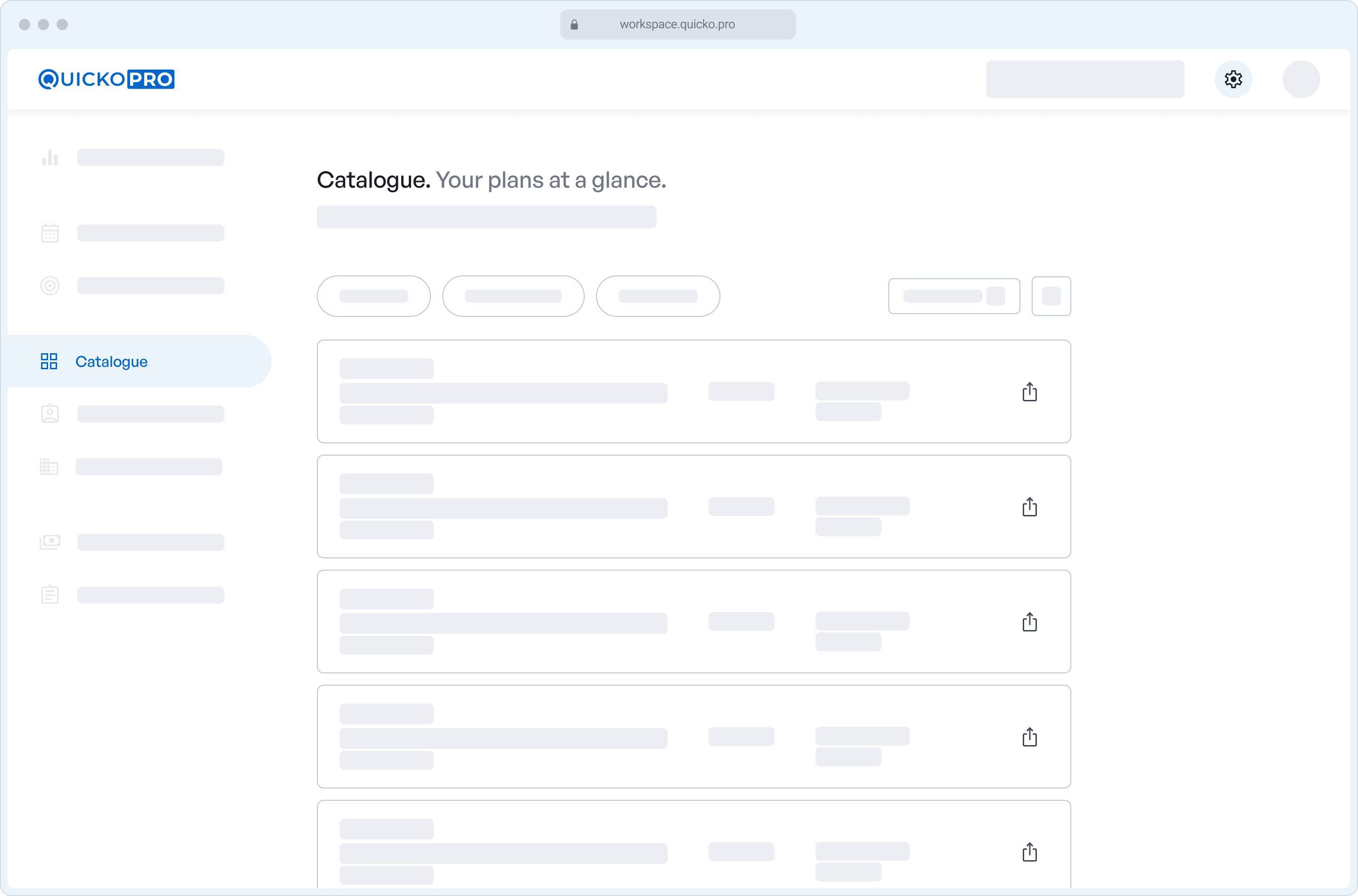Screen dimensions: 1358x896
Task: Open the target goals sidebar icon
Action: point(50,286)
